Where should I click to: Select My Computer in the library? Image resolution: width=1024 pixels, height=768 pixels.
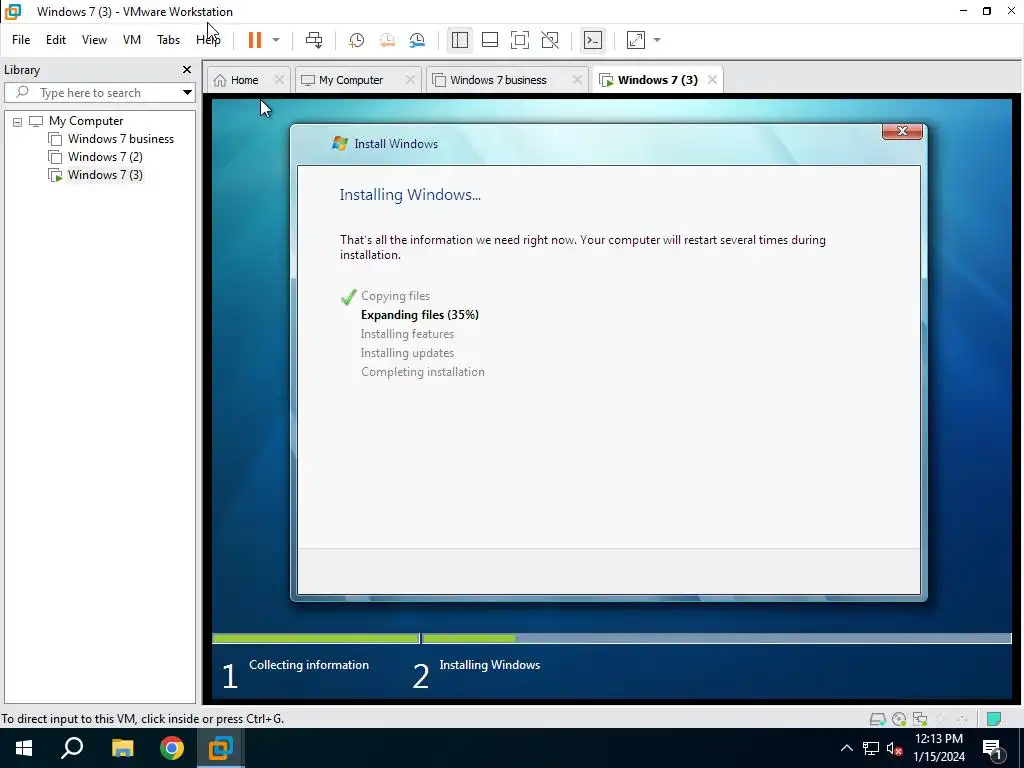coord(86,121)
